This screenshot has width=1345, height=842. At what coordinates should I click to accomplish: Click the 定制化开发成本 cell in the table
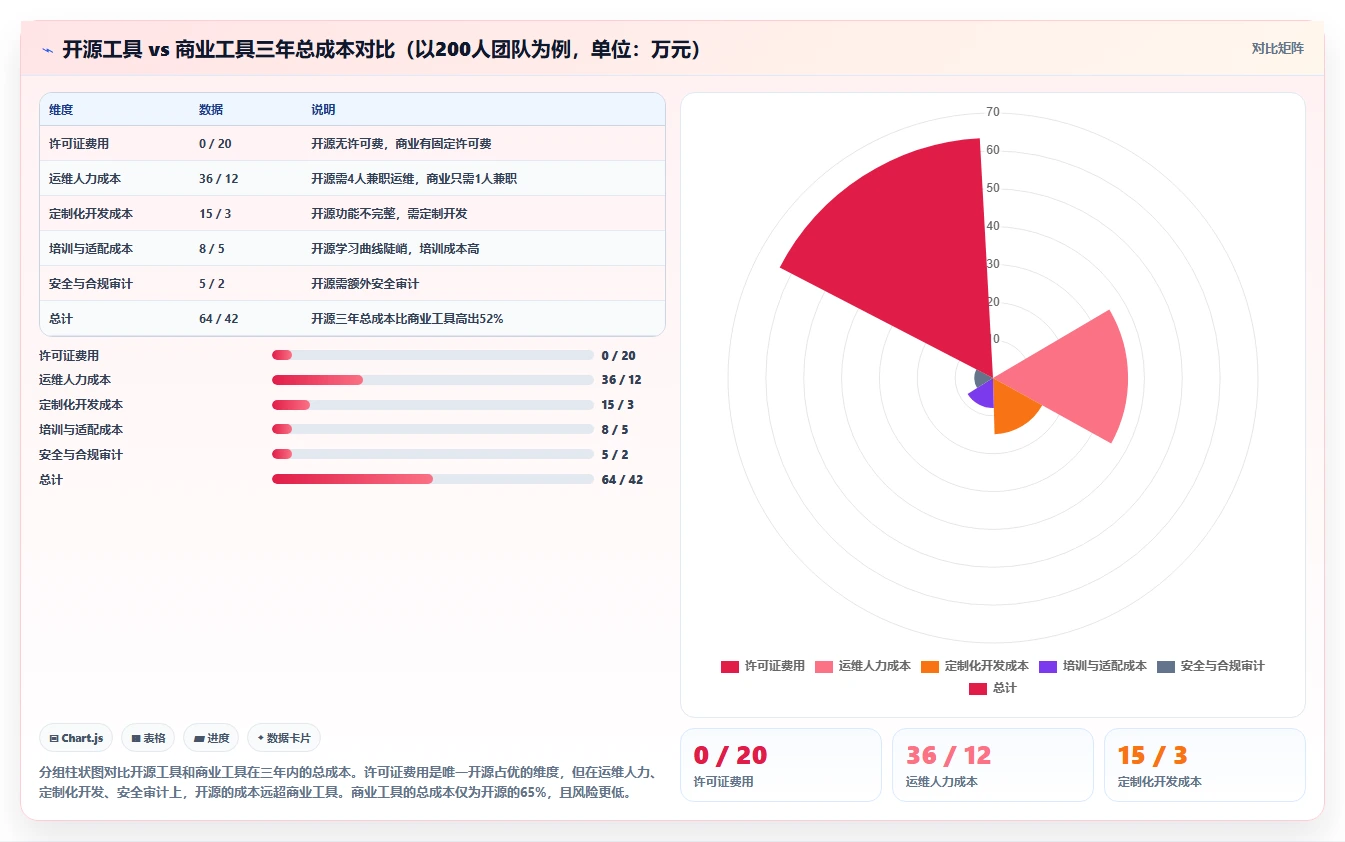[91, 214]
